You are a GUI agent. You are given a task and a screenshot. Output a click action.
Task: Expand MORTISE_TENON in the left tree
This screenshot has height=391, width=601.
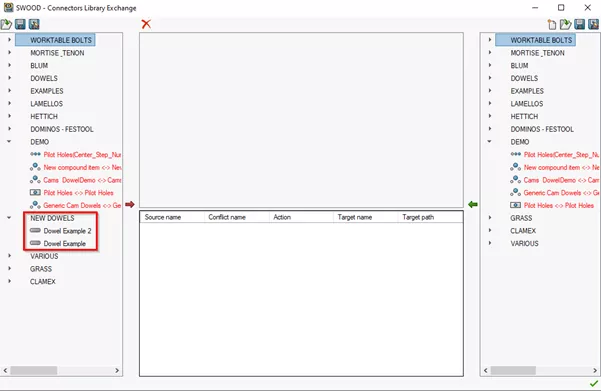[x=9, y=53]
